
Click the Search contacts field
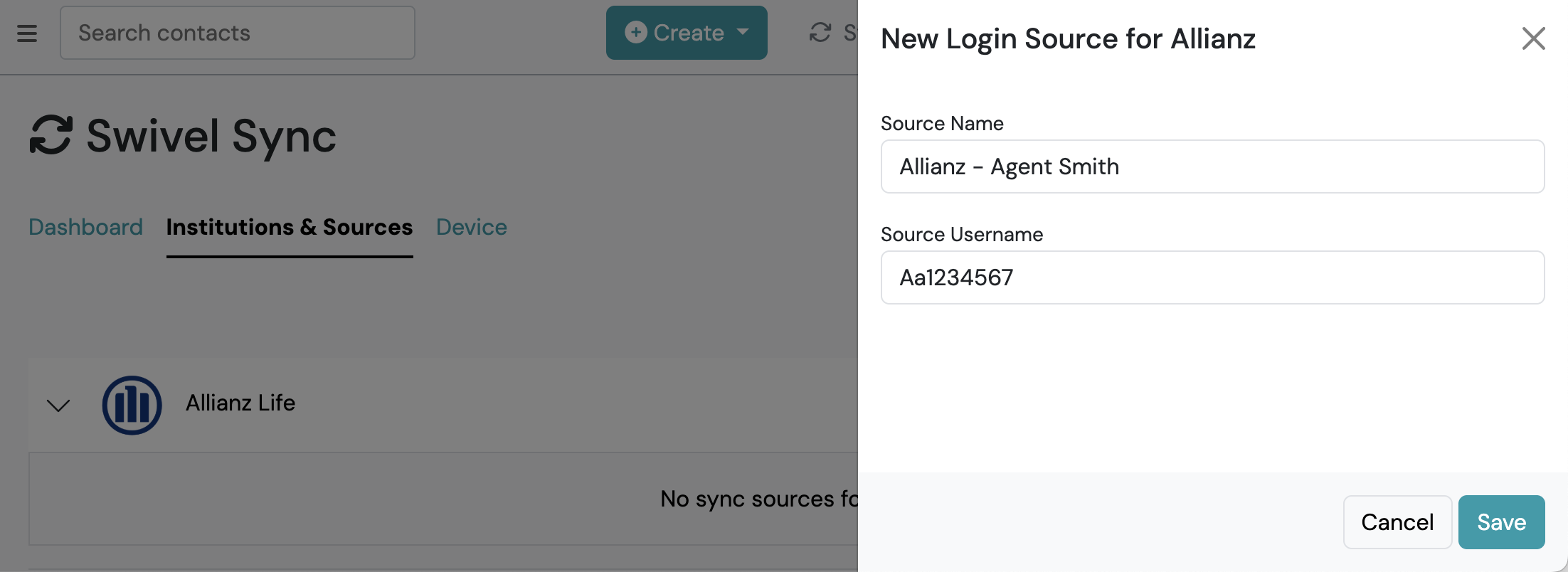point(238,33)
